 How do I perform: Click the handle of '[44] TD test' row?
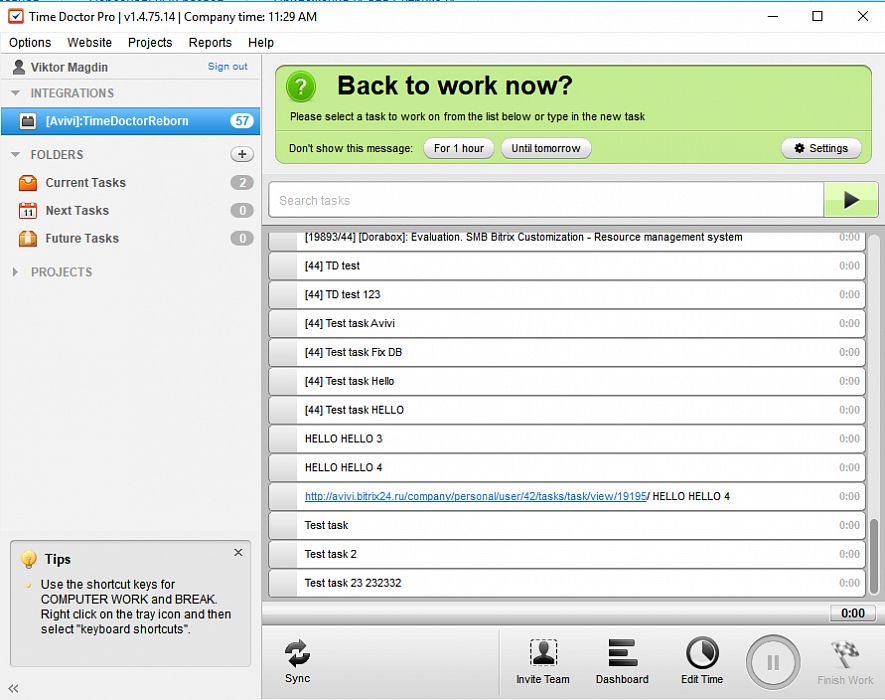click(x=283, y=266)
